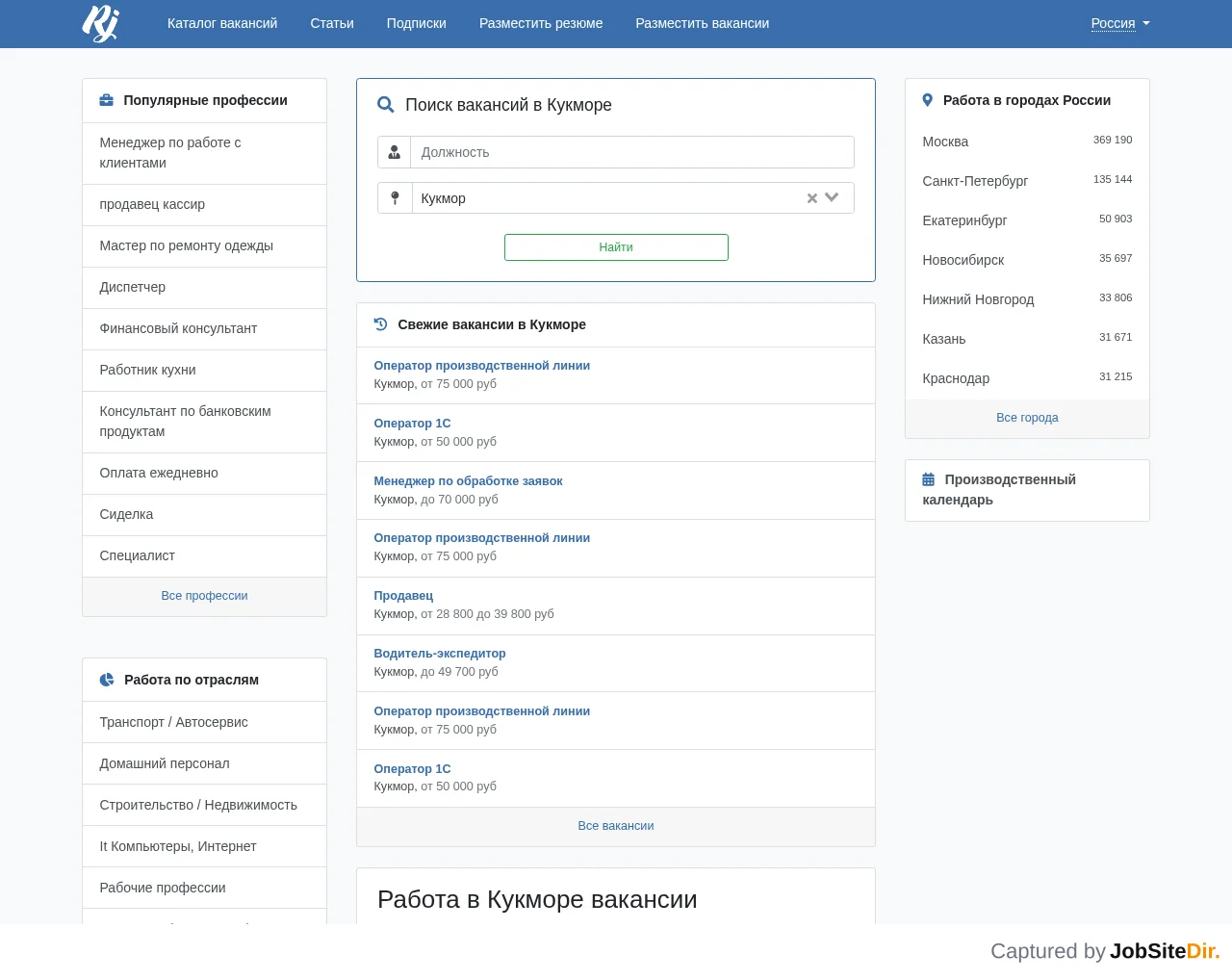Go to the Статьи section
The width and height of the screenshot is (1232, 980).
click(x=332, y=23)
